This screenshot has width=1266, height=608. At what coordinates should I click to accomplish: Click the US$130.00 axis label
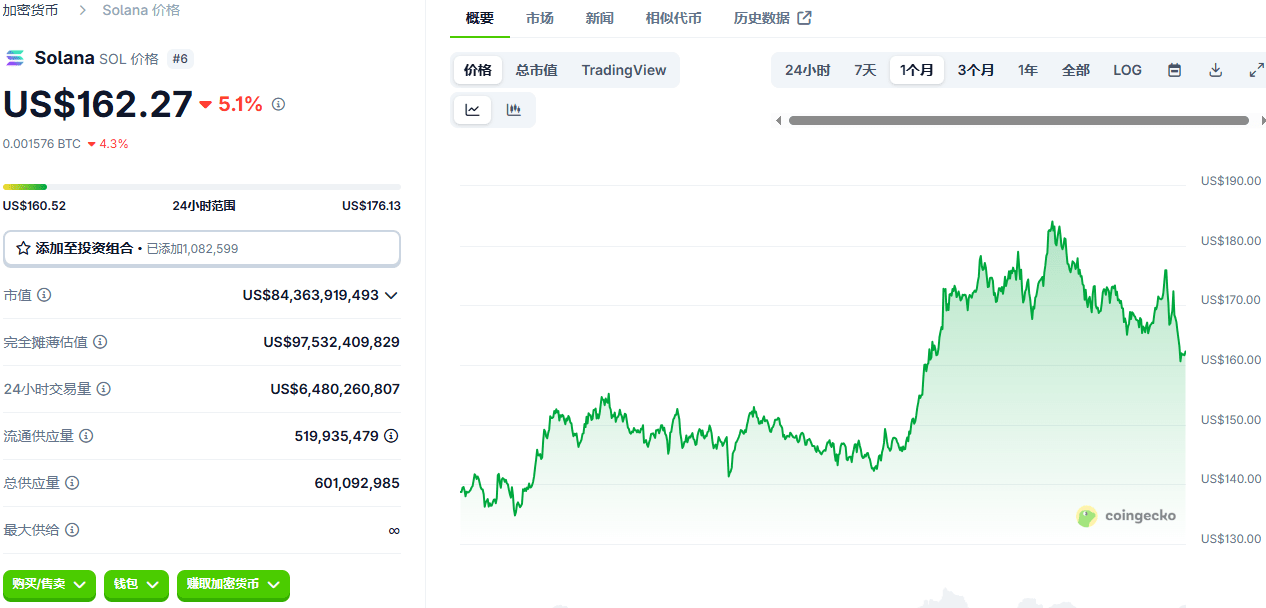pyautogui.click(x=1231, y=539)
